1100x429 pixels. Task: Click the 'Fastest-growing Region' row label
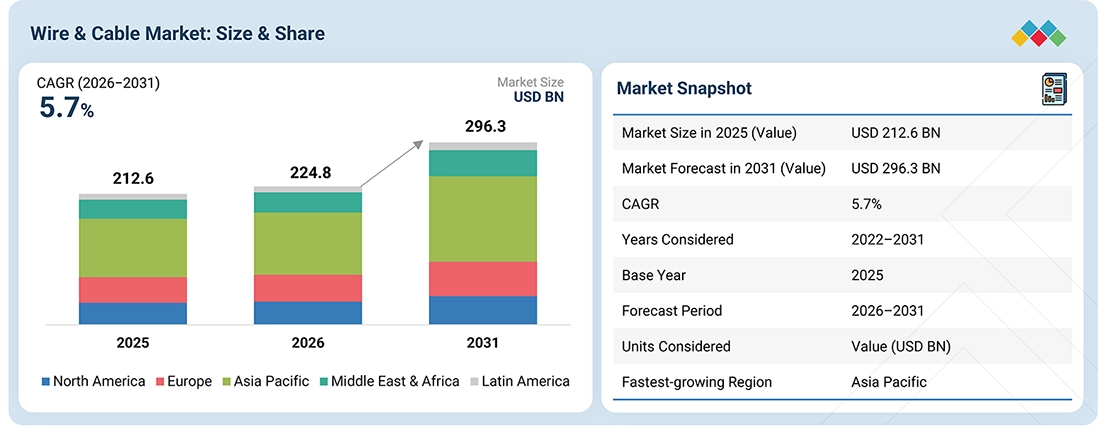[x=697, y=382]
